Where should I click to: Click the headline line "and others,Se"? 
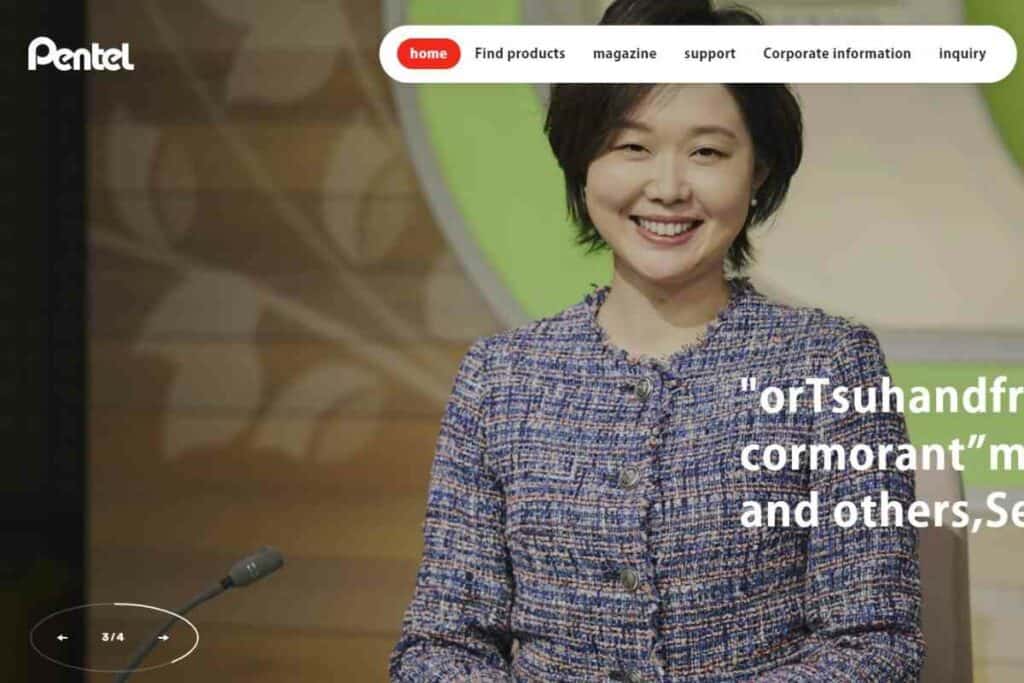pos(882,511)
